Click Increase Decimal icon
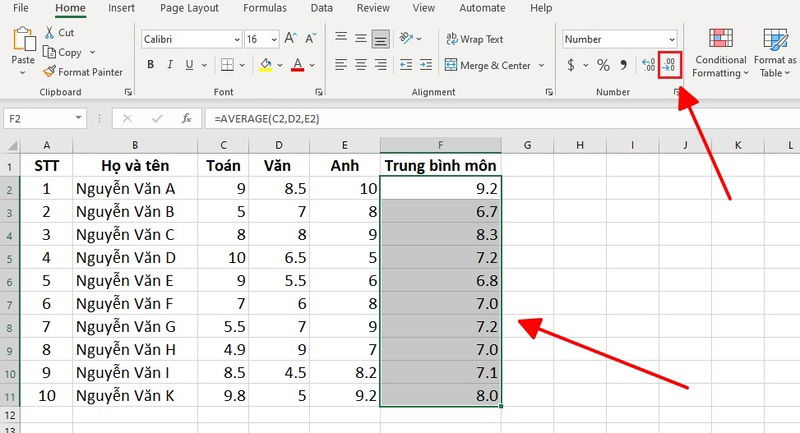This screenshot has height=433, width=800. pos(649,65)
